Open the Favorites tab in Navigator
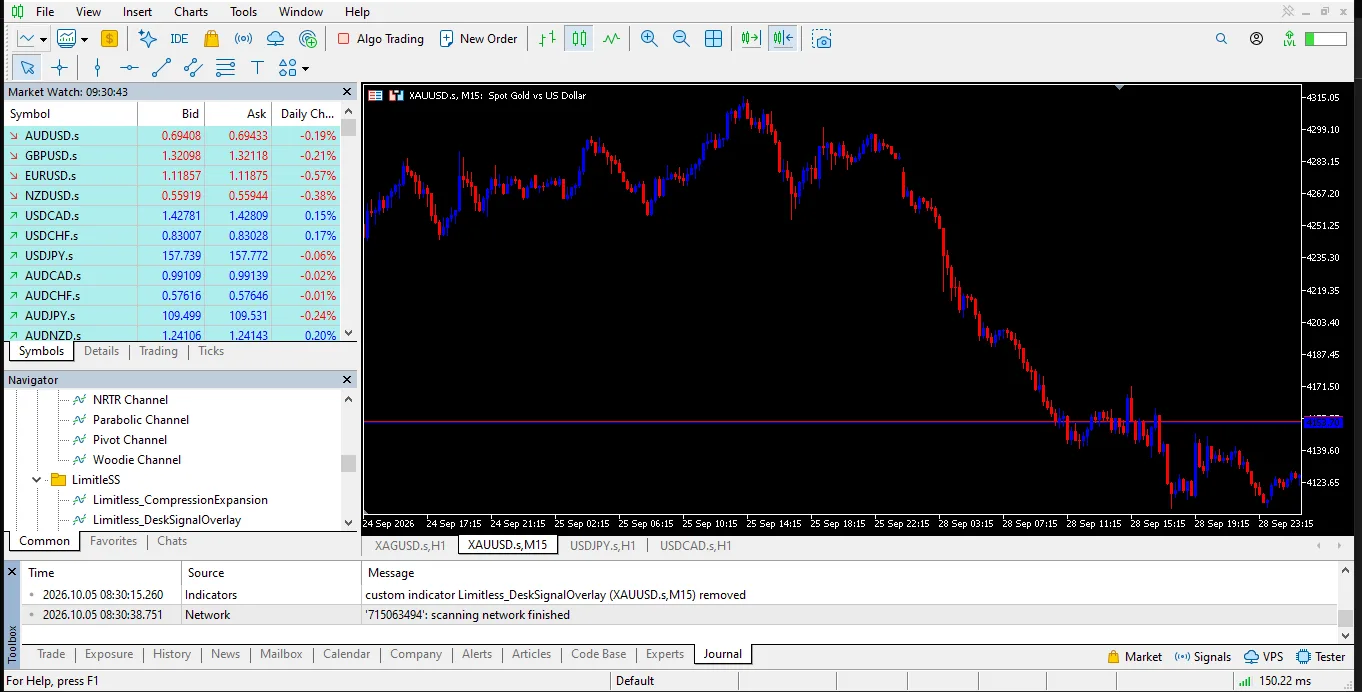This screenshot has width=1362, height=692. click(113, 541)
